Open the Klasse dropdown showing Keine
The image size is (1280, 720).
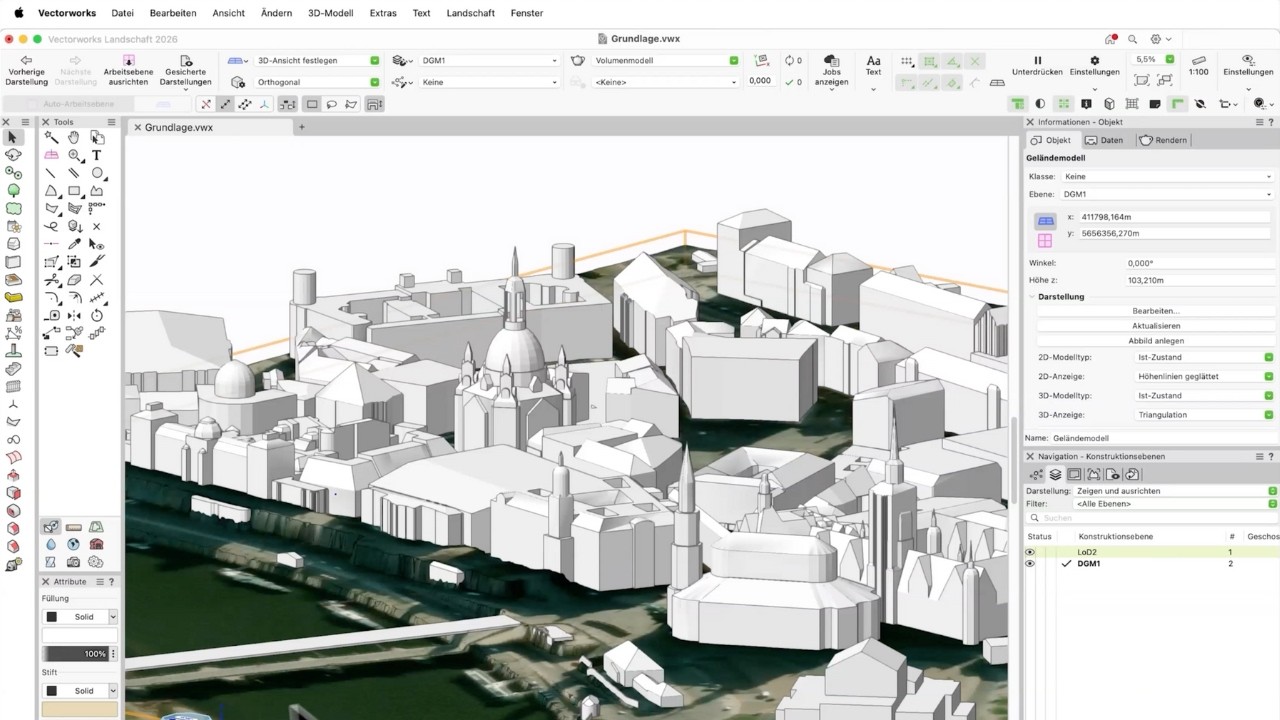point(1167,176)
